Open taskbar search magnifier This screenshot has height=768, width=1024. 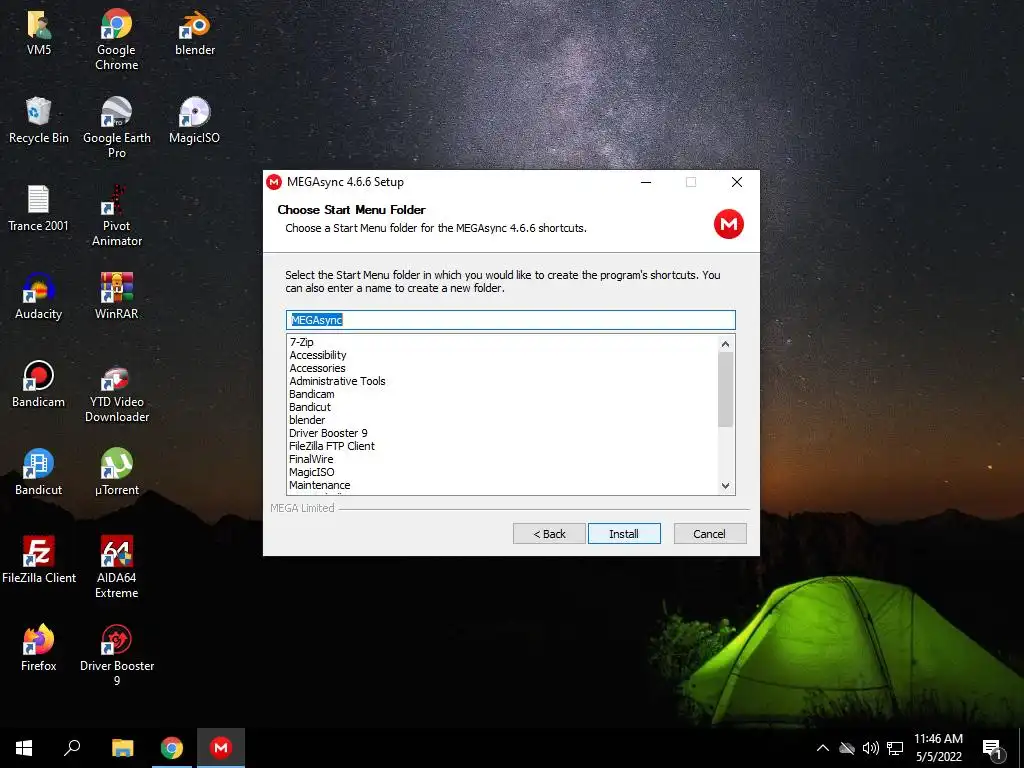pos(72,748)
